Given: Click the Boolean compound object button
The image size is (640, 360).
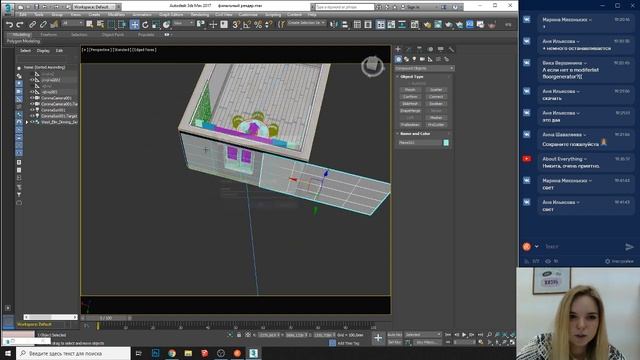Looking at the screenshot, I should [x=436, y=104].
